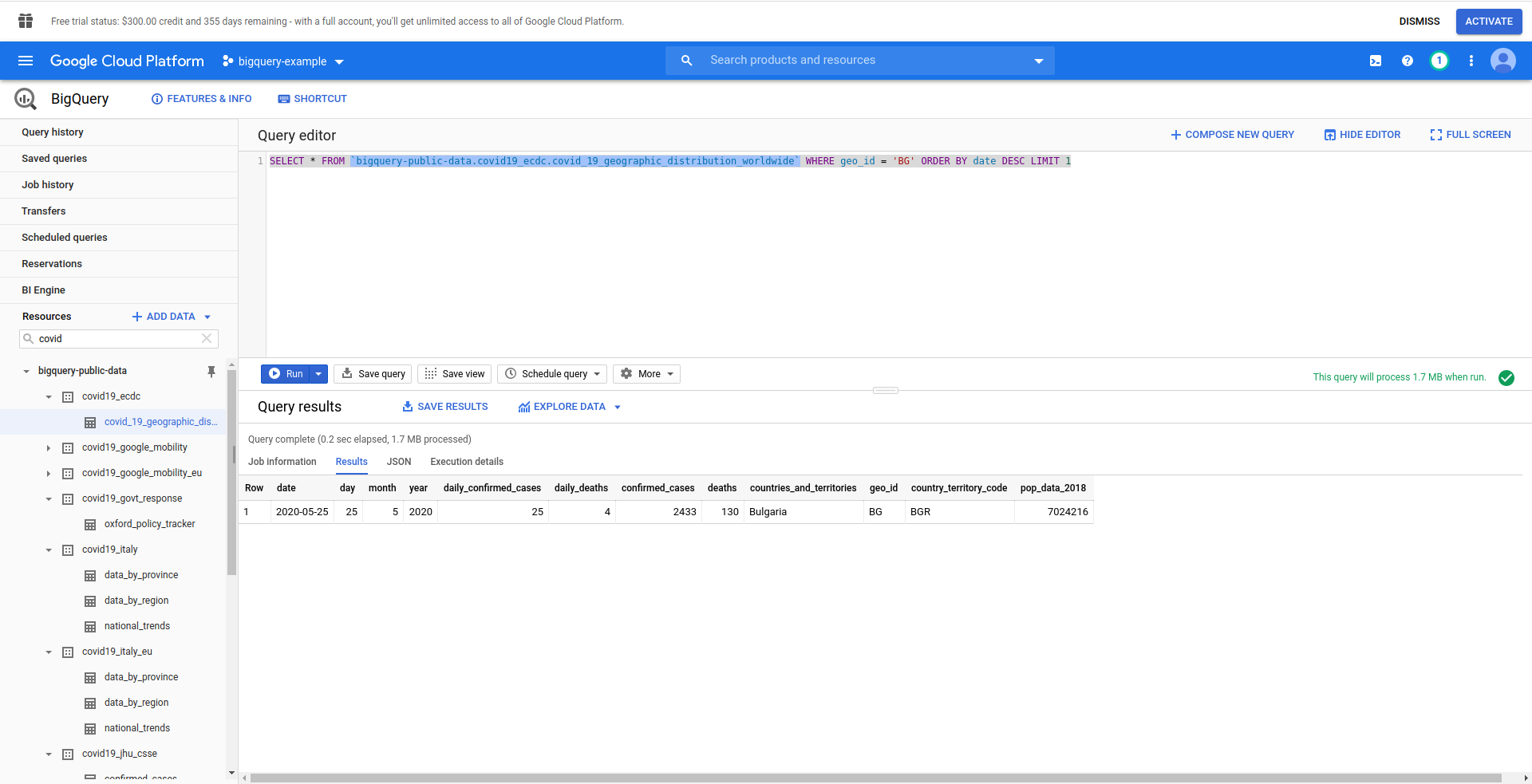Click the covid19_jhu_csse dataset icon

[68, 754]
